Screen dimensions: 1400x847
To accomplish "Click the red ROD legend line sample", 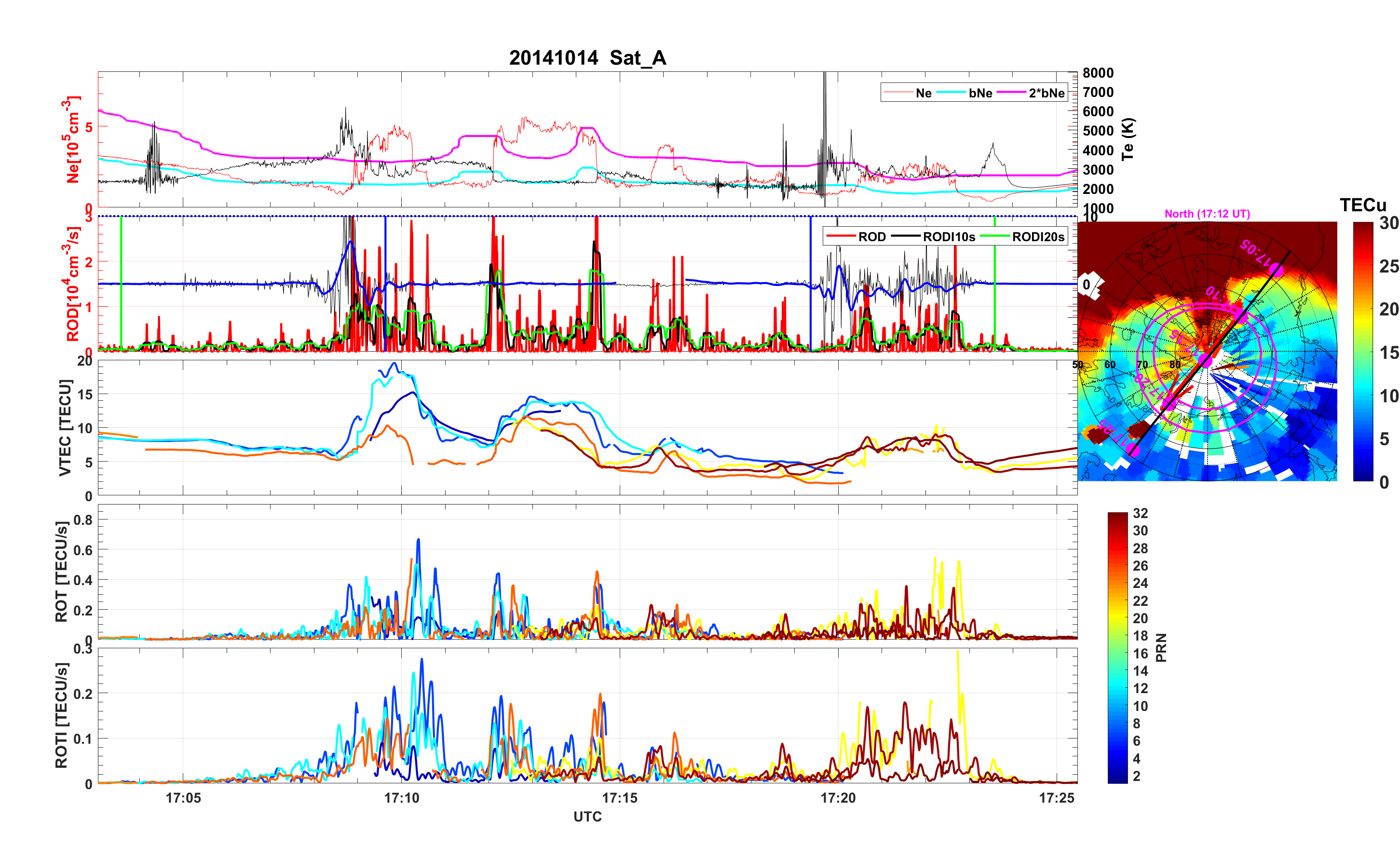I will pyautogui.click(x=842, y=236).
